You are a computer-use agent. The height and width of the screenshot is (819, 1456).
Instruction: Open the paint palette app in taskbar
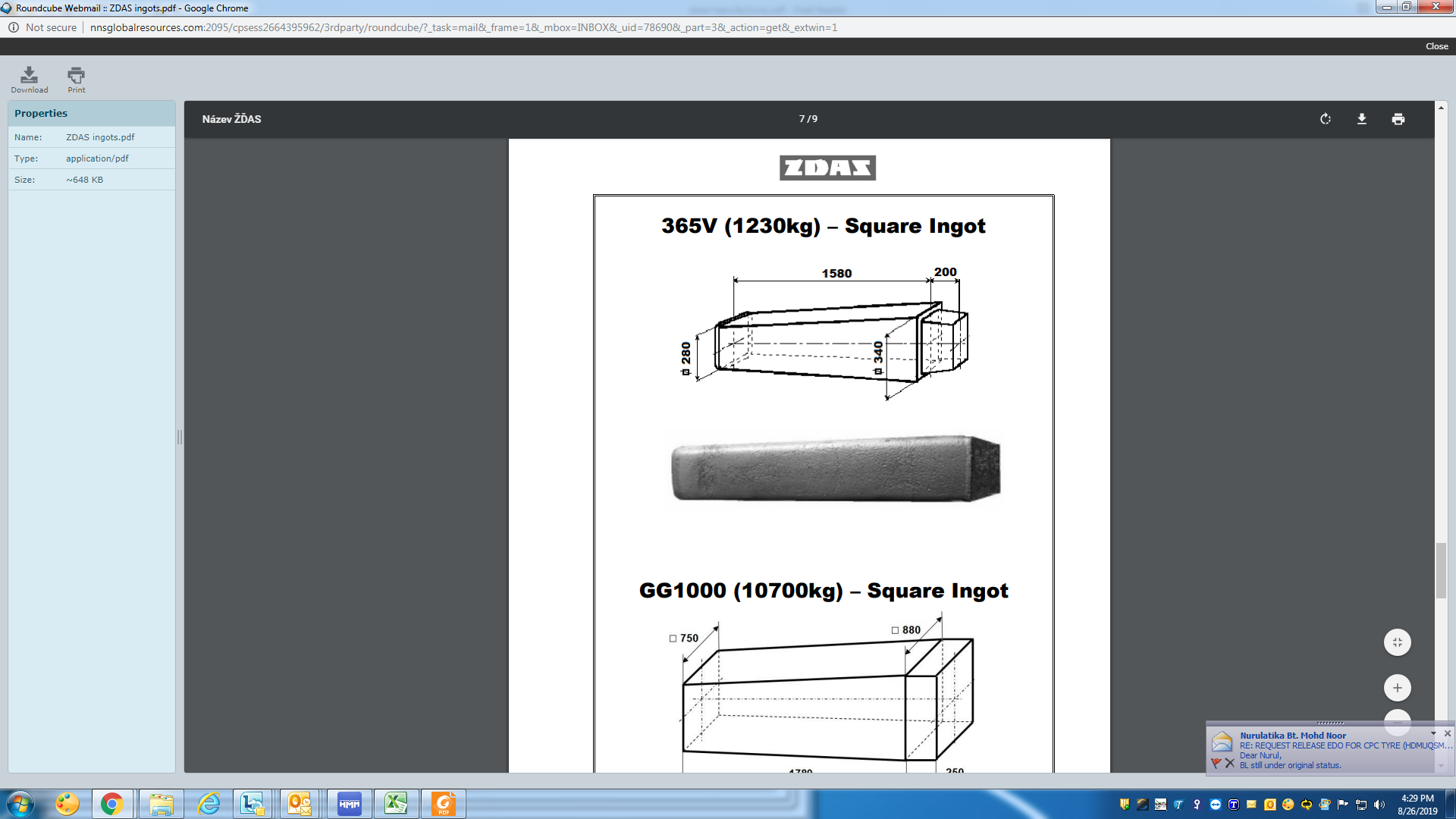[67, 804]
